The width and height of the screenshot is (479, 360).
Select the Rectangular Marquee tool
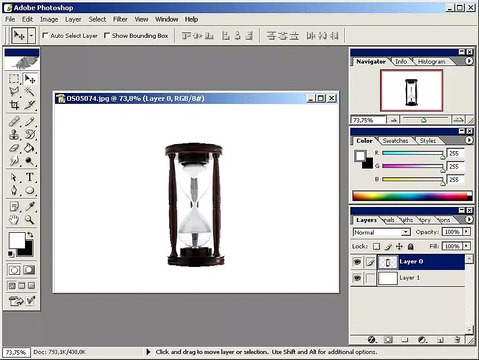(14, 79)
